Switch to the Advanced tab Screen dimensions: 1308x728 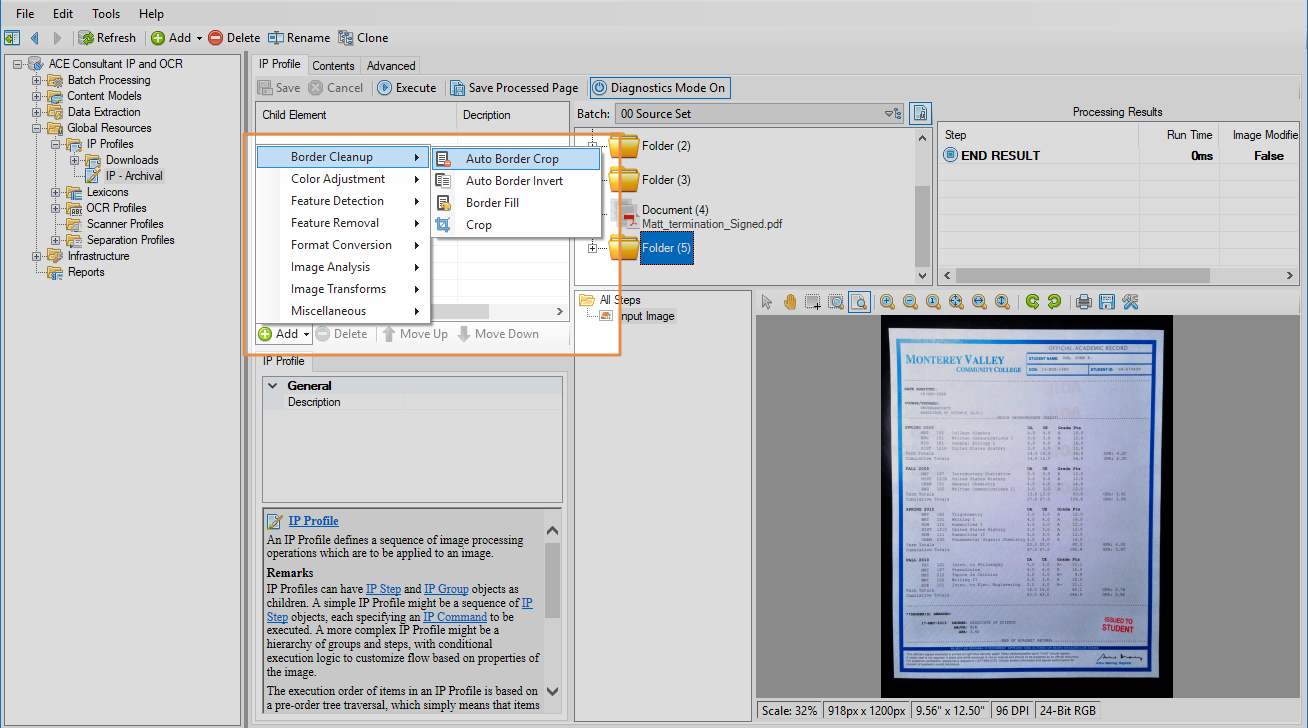[x=390, y=66]
